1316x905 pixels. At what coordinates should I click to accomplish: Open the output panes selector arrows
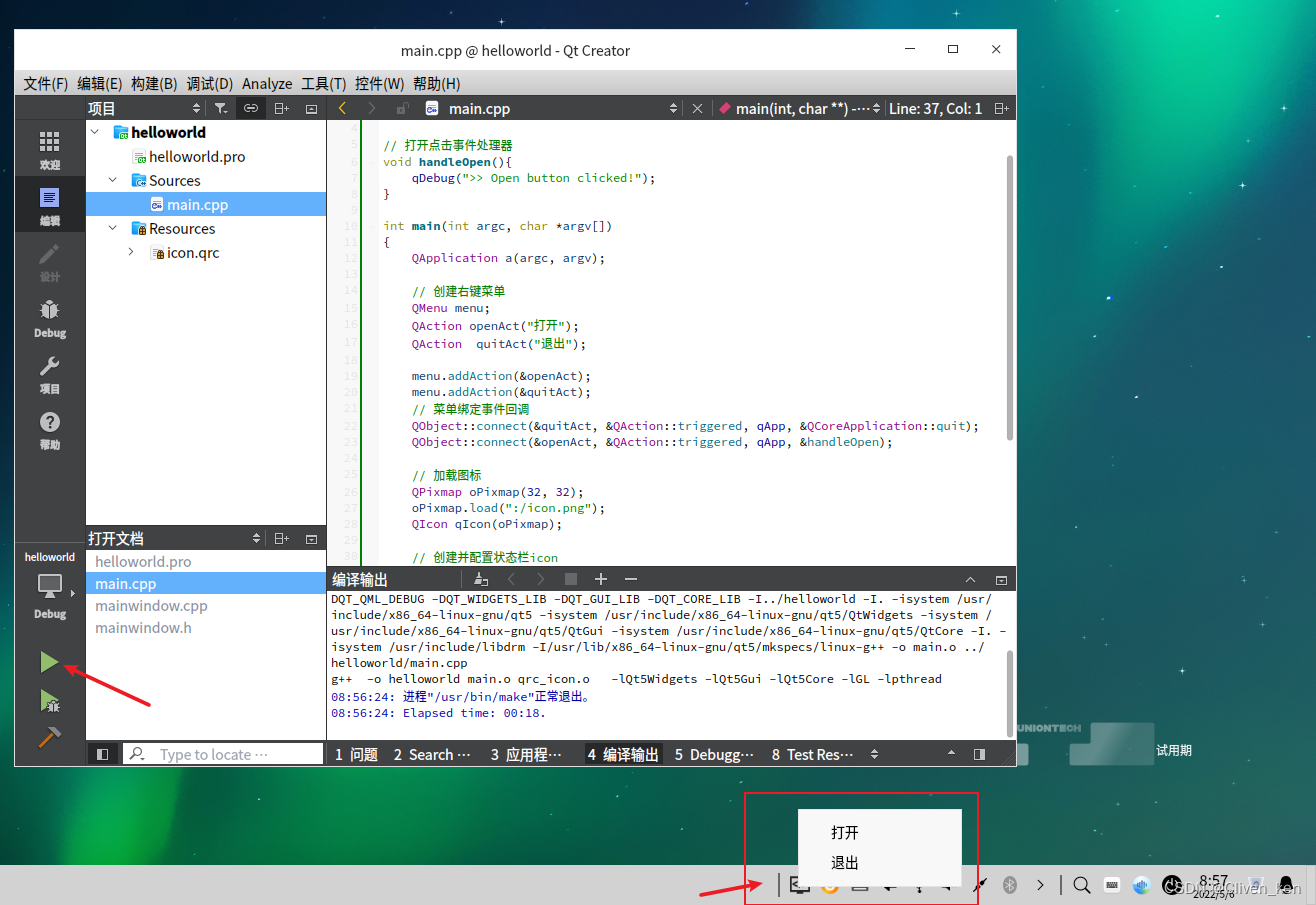click(x=874, y=754)
